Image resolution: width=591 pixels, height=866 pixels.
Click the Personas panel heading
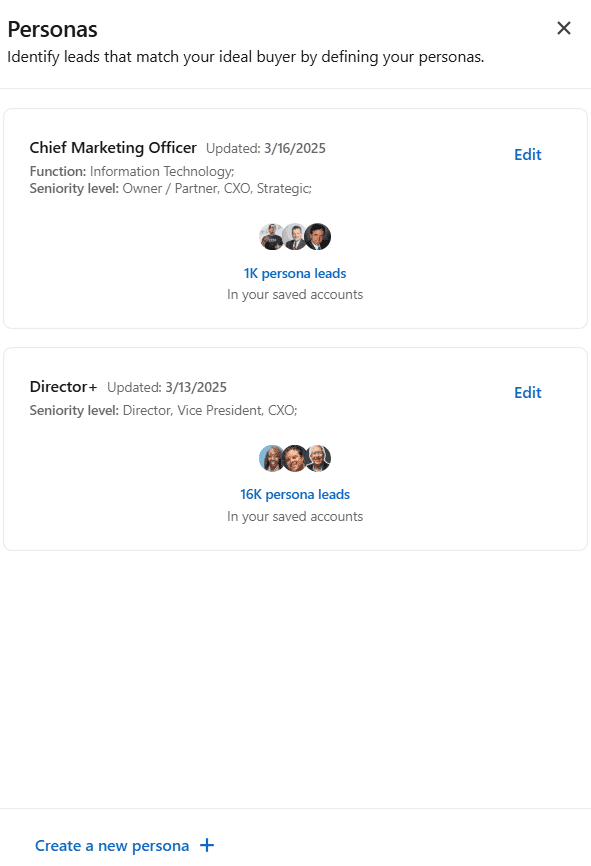coord(52,29)
